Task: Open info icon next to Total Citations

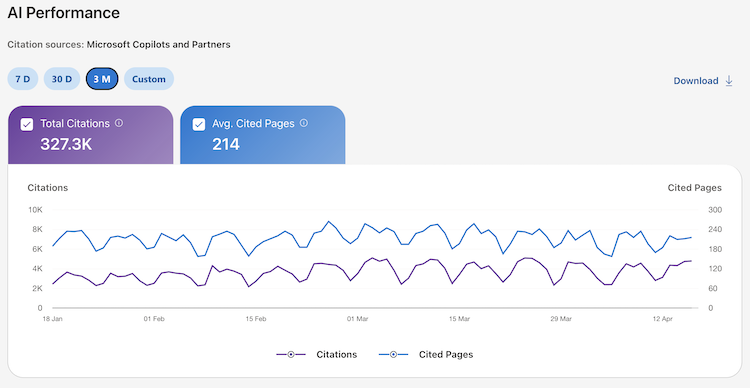Action: (119, 123)
